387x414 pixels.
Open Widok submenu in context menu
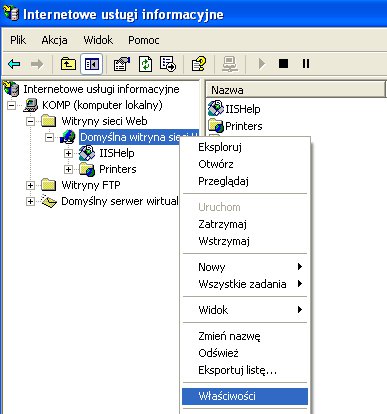[245, 310]
